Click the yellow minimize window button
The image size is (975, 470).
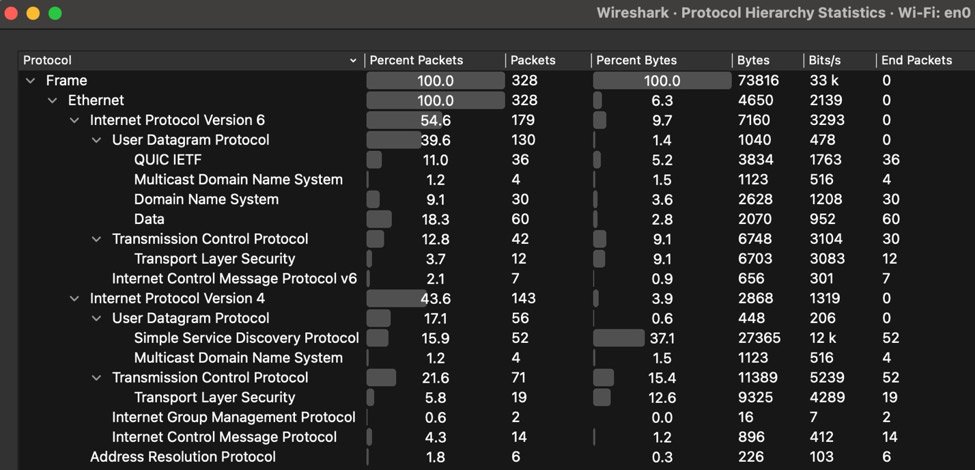[x=33, y=13]
